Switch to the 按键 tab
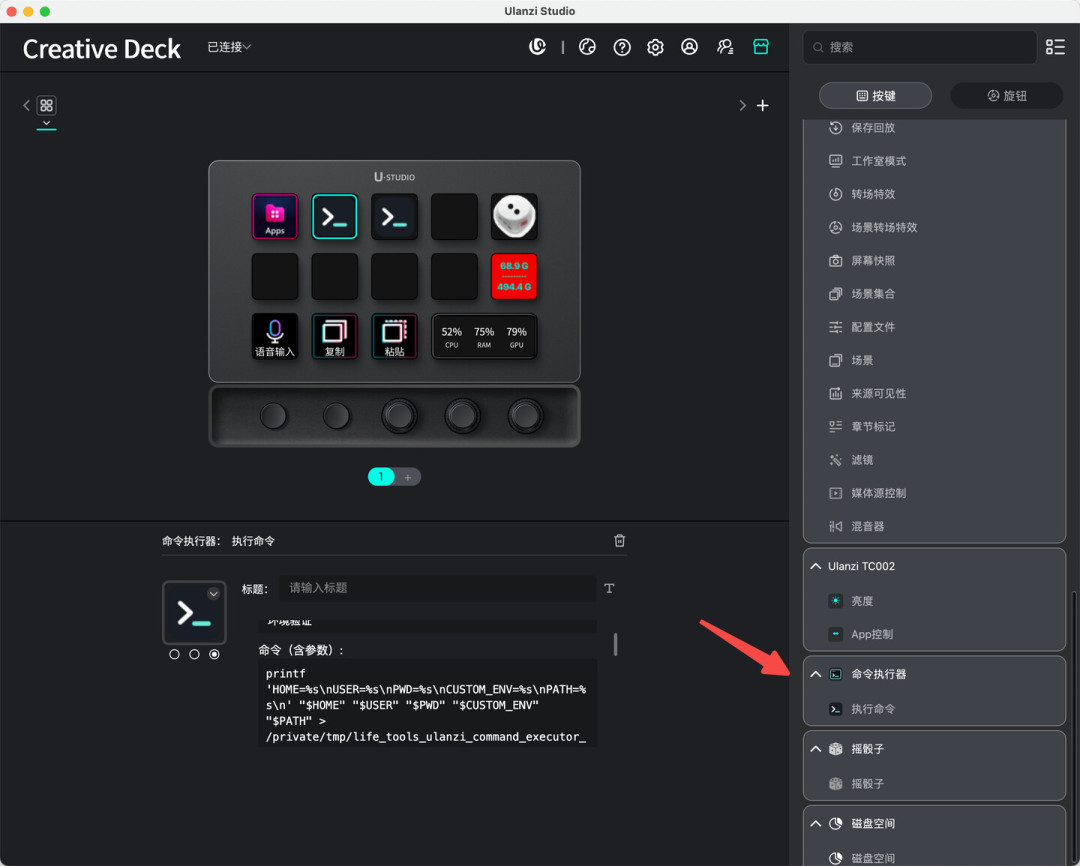Screen dimensions: 1080x866 pos(875,96)
